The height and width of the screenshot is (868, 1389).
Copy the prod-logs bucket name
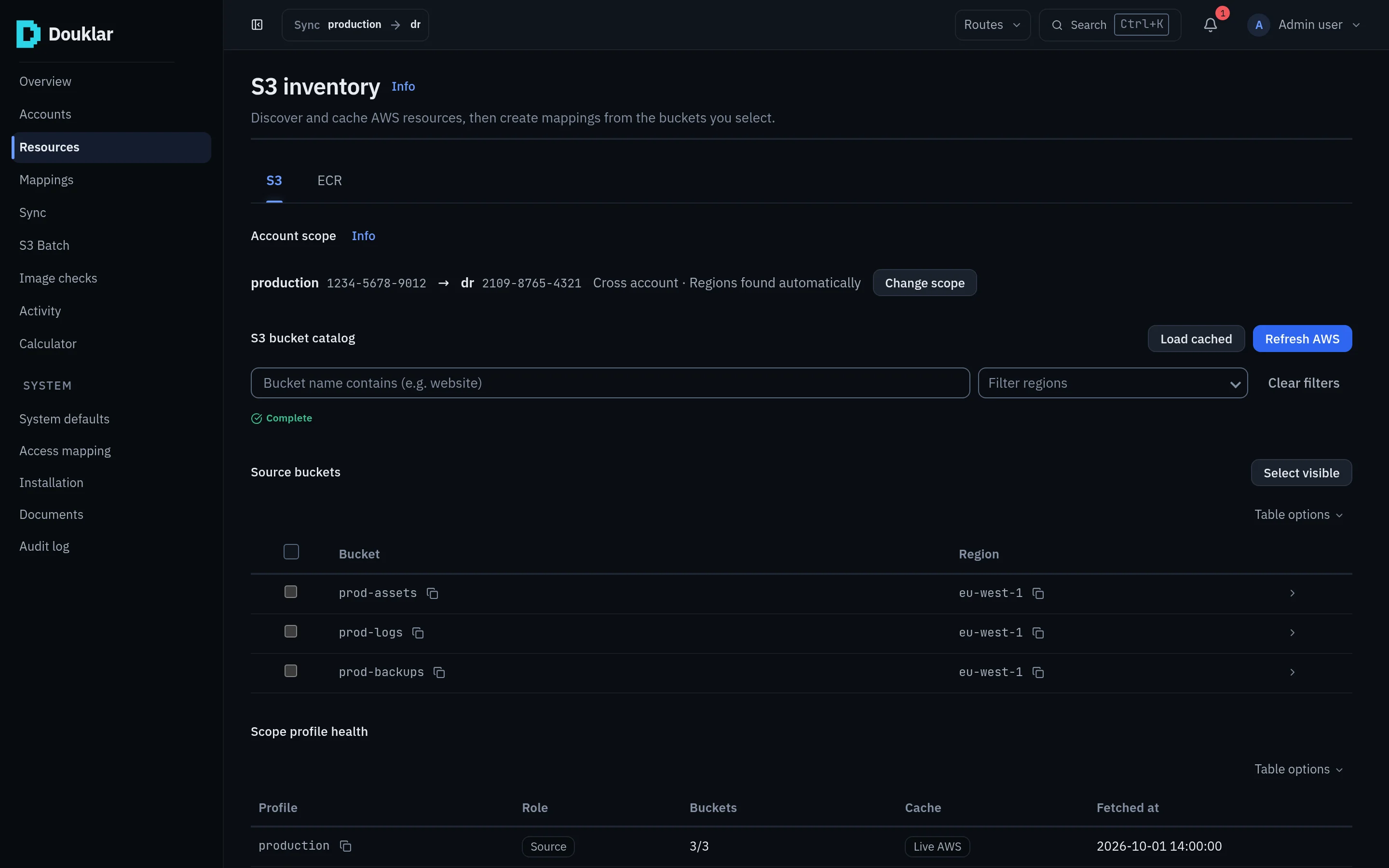coord(418,633)
